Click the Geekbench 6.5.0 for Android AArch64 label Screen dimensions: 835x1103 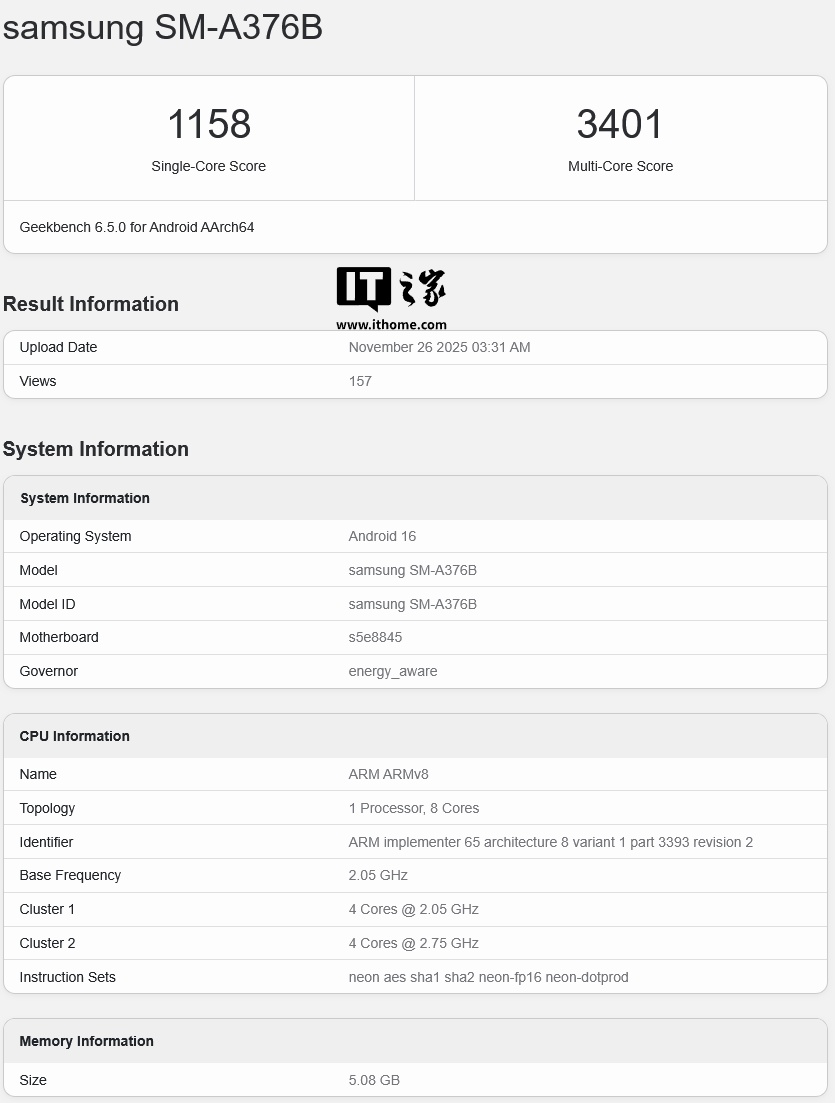click(x=137, y=227)
